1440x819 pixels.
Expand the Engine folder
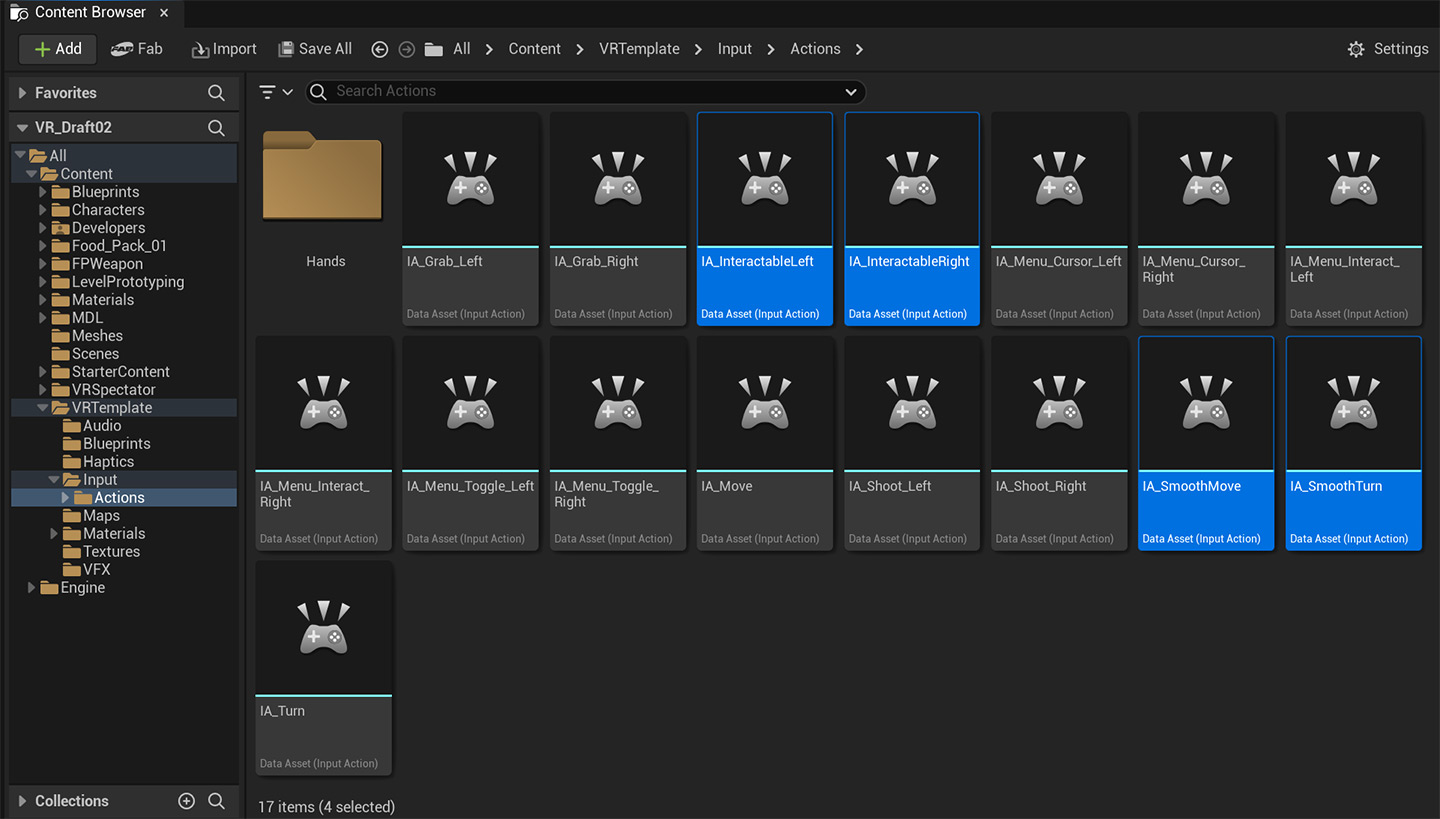(32, 588)
